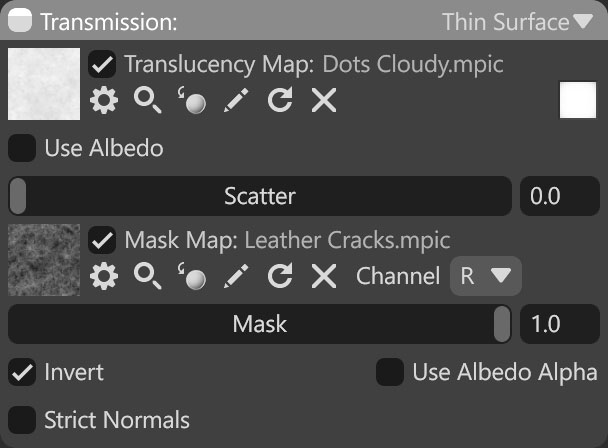Image resolution: width=608 pixels, height=448 pixels.
Task: Remove Translucency Map with X icon
Action: (x=324, y=100)
